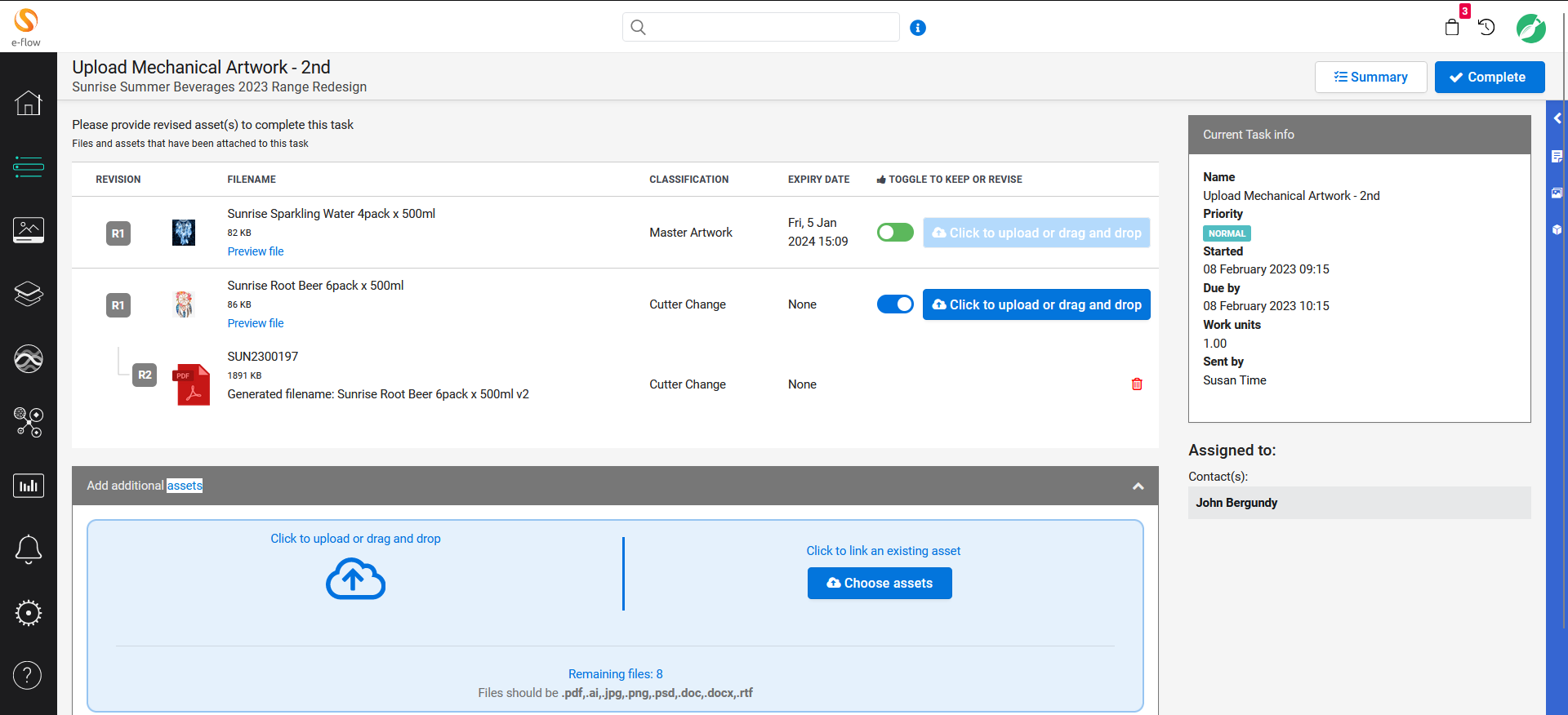
Task: Open Sparkling Water thumbnail image
Action: point(184,233)
